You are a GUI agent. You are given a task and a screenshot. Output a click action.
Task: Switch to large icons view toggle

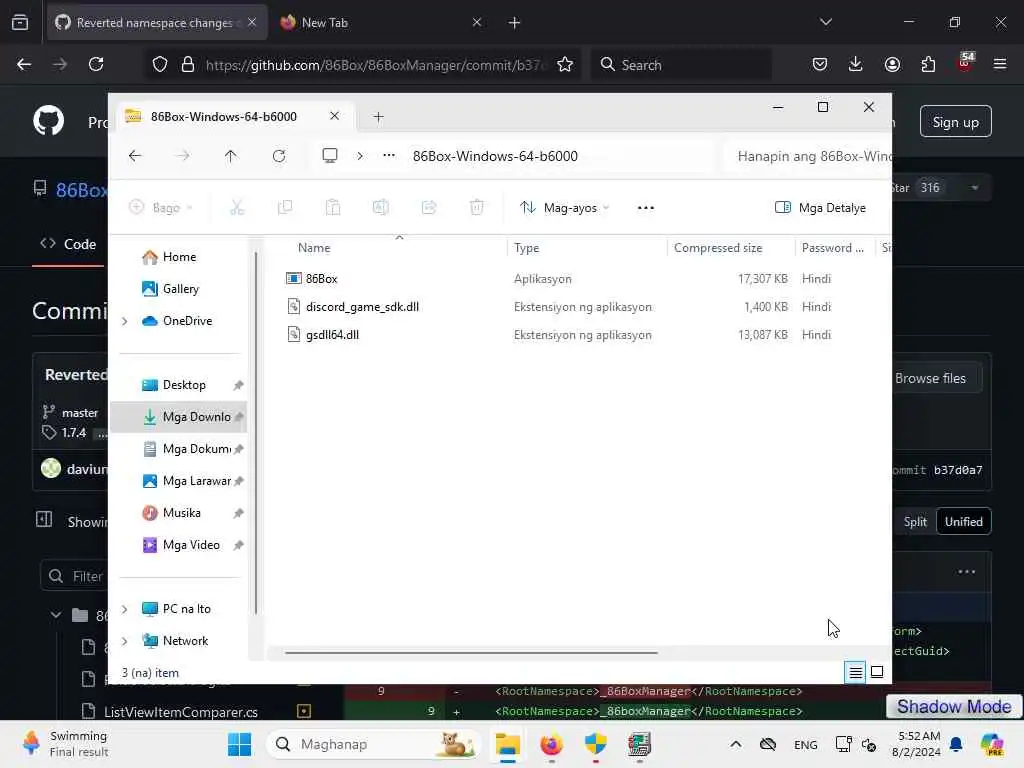click(x=877, y=672)
